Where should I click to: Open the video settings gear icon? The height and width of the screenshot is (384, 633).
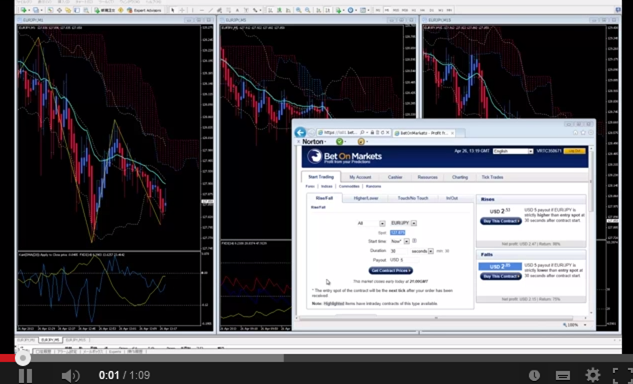593,375
